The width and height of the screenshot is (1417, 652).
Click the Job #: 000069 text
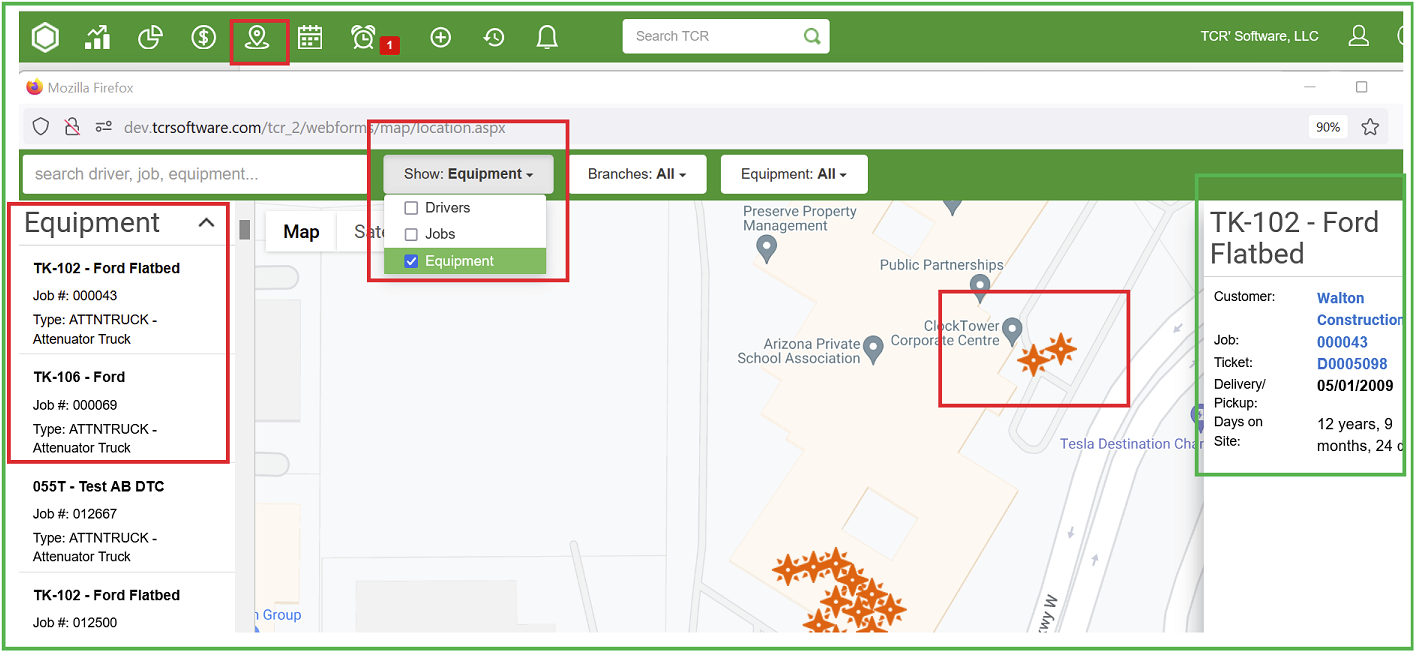(x=75, y=405)
